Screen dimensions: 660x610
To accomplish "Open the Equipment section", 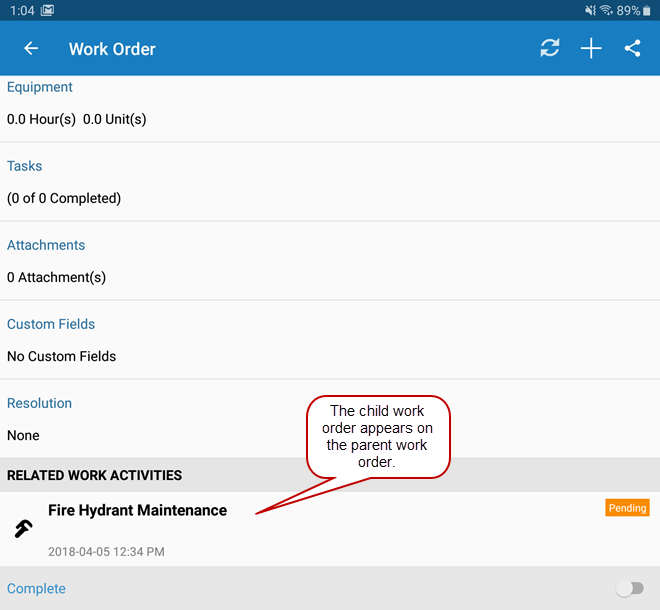I will 40,87.
